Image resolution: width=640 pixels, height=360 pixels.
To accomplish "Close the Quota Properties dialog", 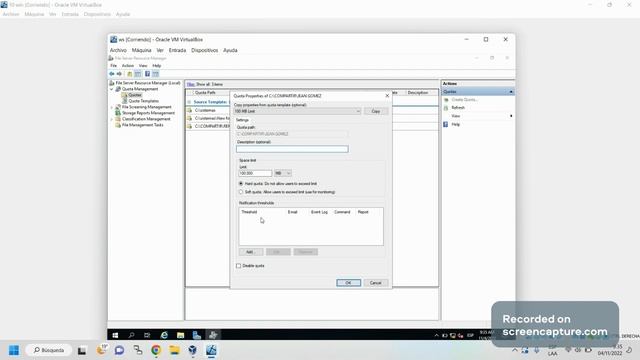I will point(387,96).
